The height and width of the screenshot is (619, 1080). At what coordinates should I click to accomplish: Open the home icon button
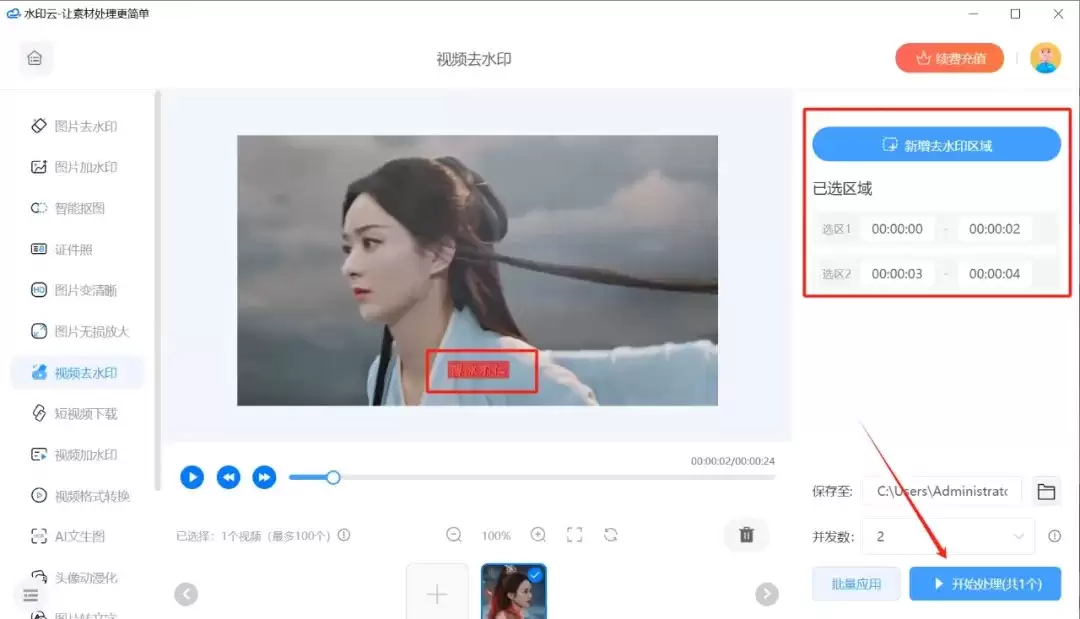pos(34,59)
